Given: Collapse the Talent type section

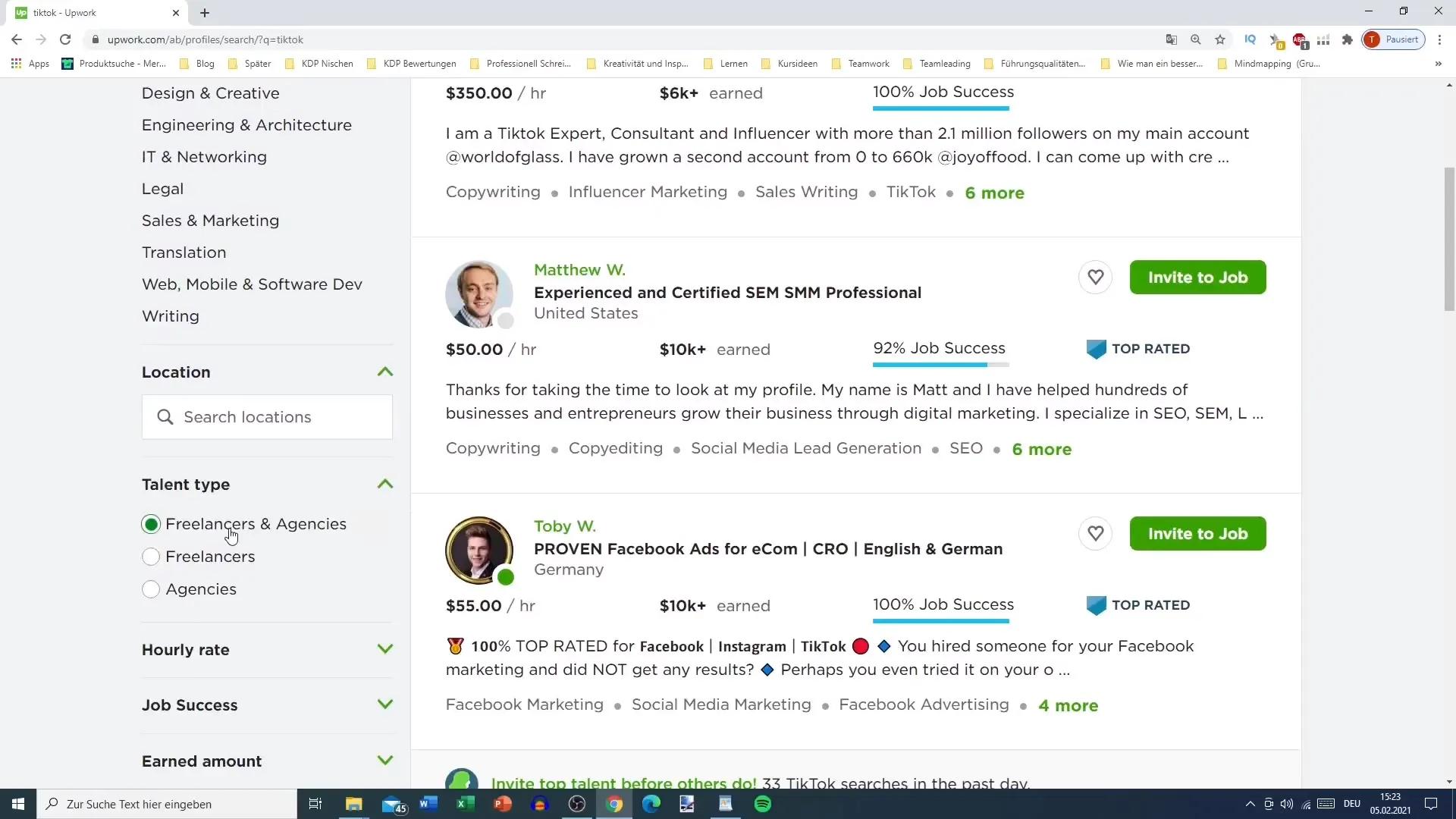Looking at the screenshot, I should coord(385,484).
